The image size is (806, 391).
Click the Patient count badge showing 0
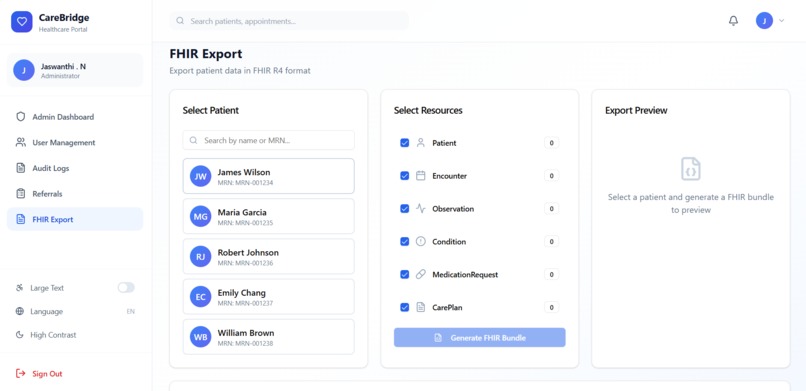552,143
